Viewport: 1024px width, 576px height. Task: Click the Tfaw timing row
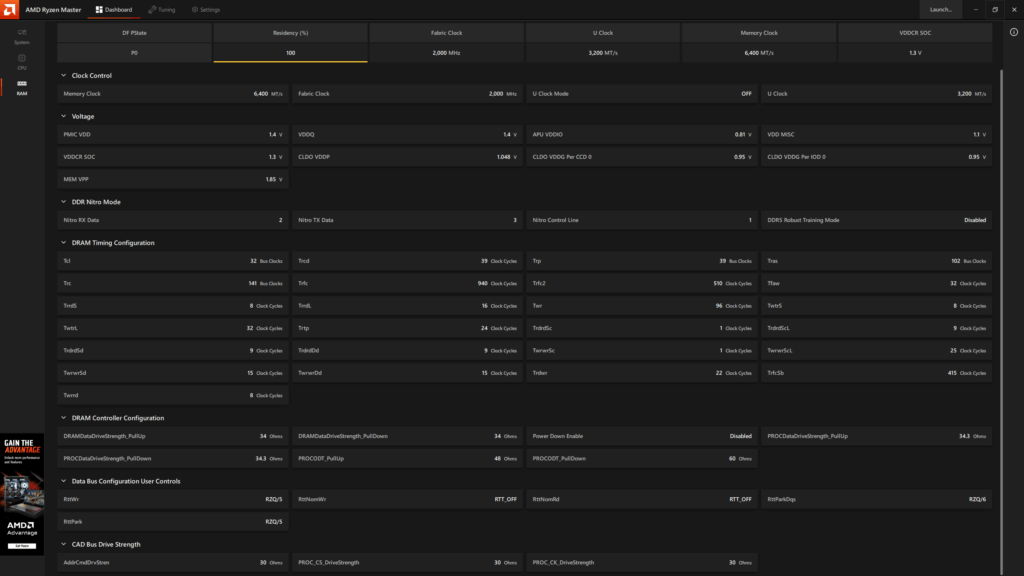[x=876, y=283]
